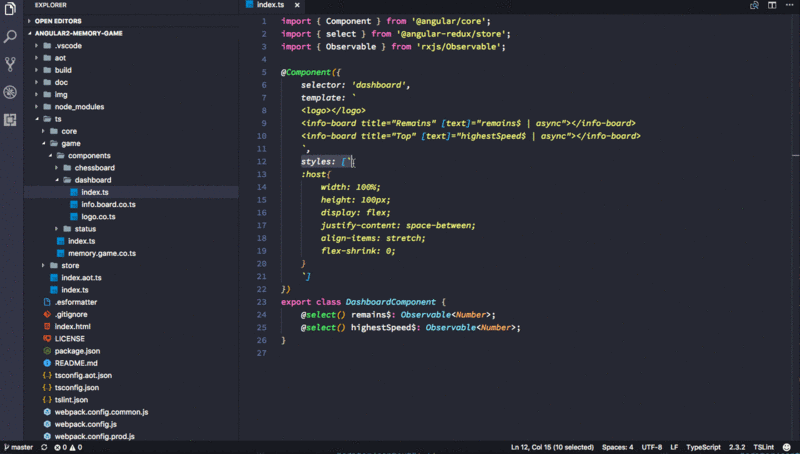The height and width of the screenshot is (454, 800).
Task: Click the 'justify-content: space-between;' line
Action: pos(398,225)
